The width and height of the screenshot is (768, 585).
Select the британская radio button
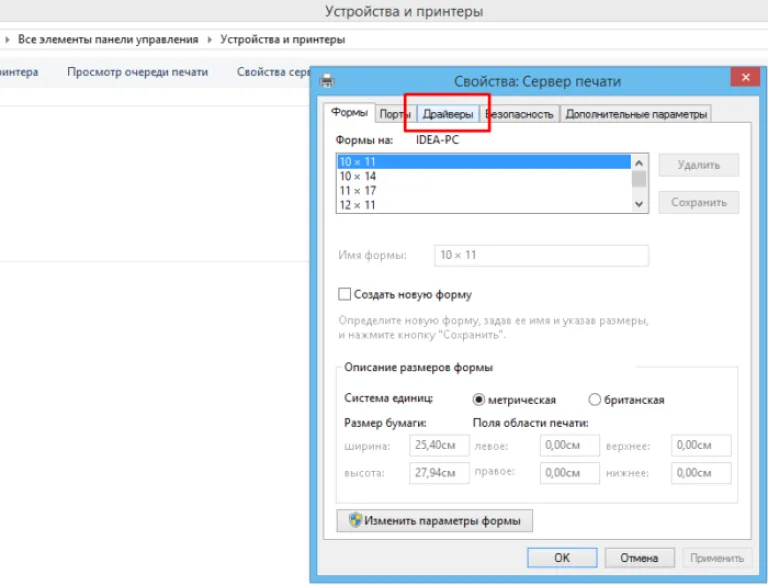594,400
